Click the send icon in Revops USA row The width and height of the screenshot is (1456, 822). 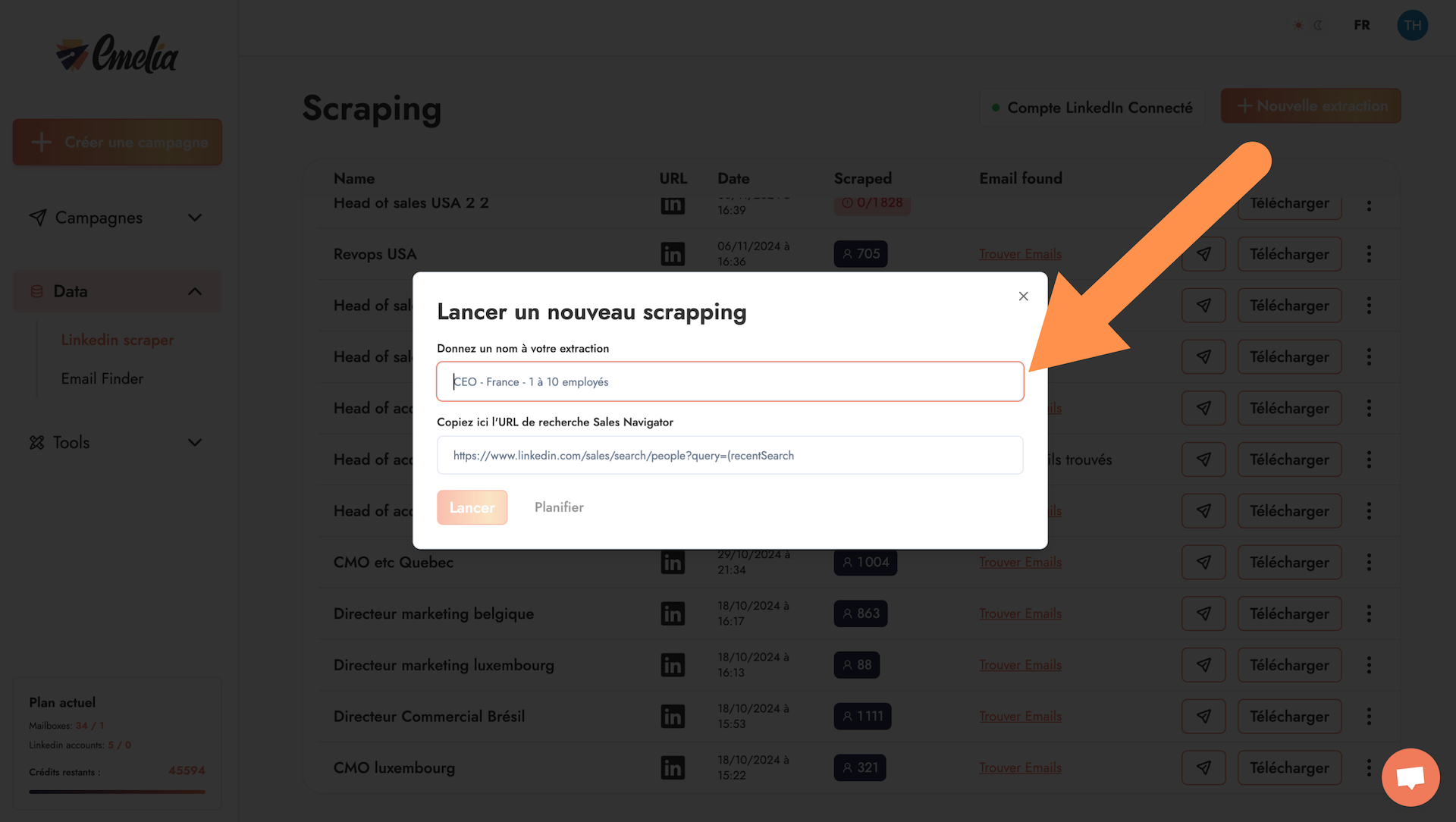coord(1203,254)
